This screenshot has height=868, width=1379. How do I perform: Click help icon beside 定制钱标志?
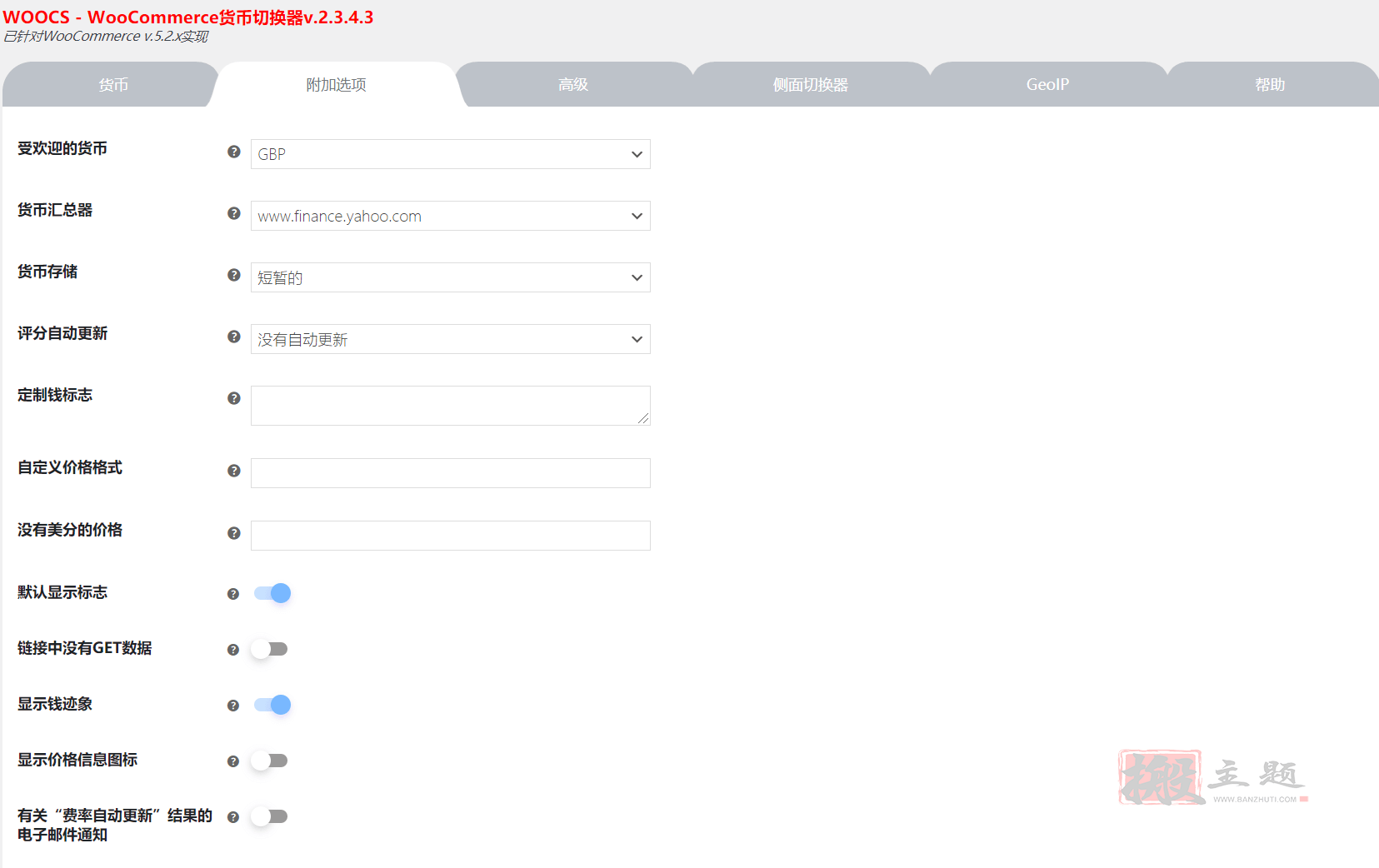click(x=234, y=398)
